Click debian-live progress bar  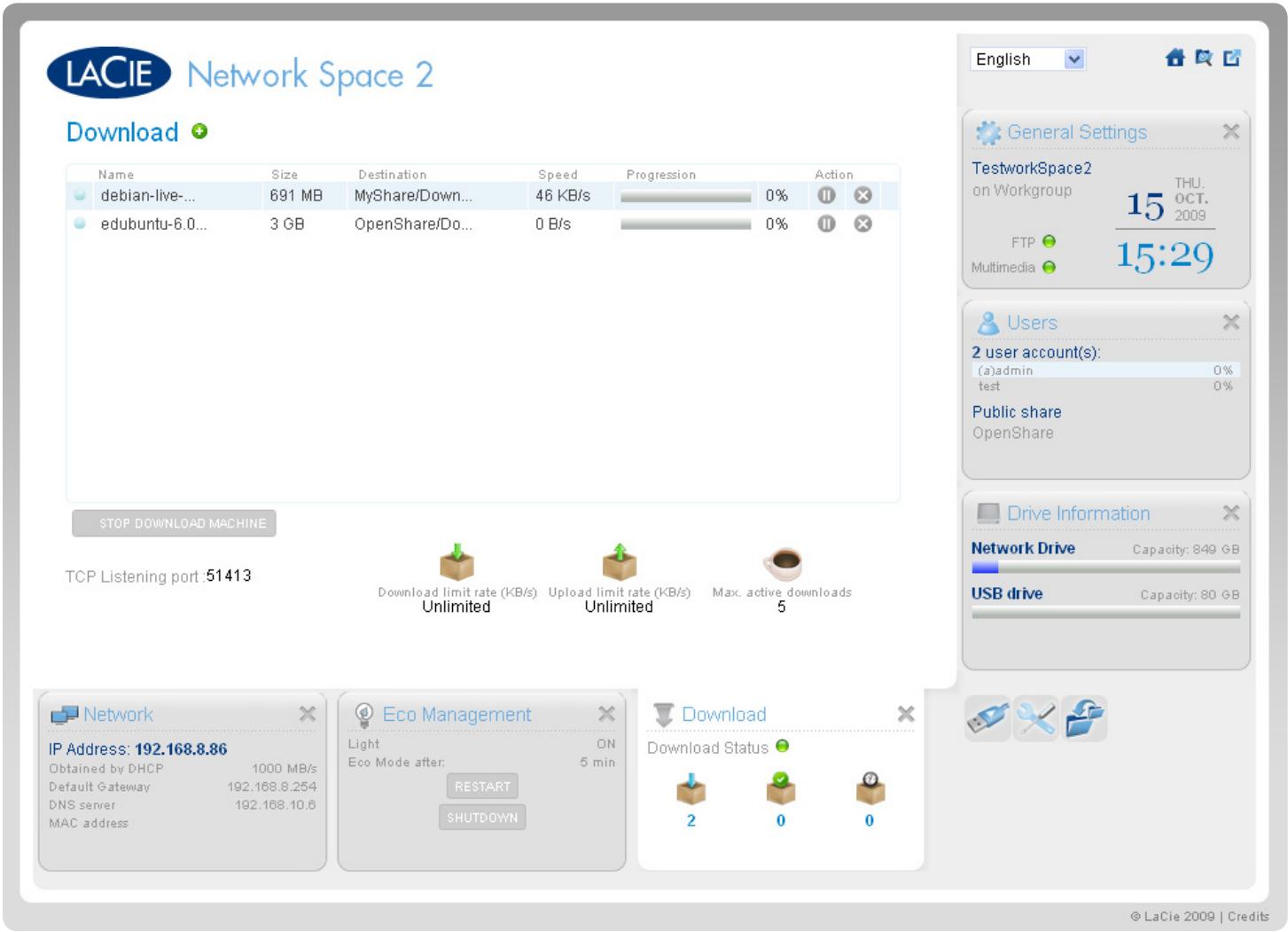[x=686, y=197]
